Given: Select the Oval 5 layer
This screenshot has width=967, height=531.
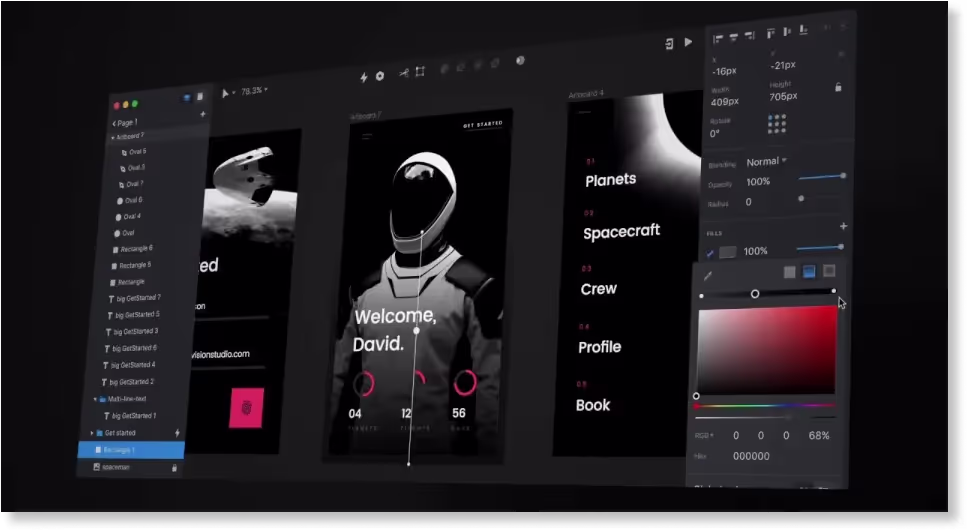Looking at the screenshot, I should (133, 152).
